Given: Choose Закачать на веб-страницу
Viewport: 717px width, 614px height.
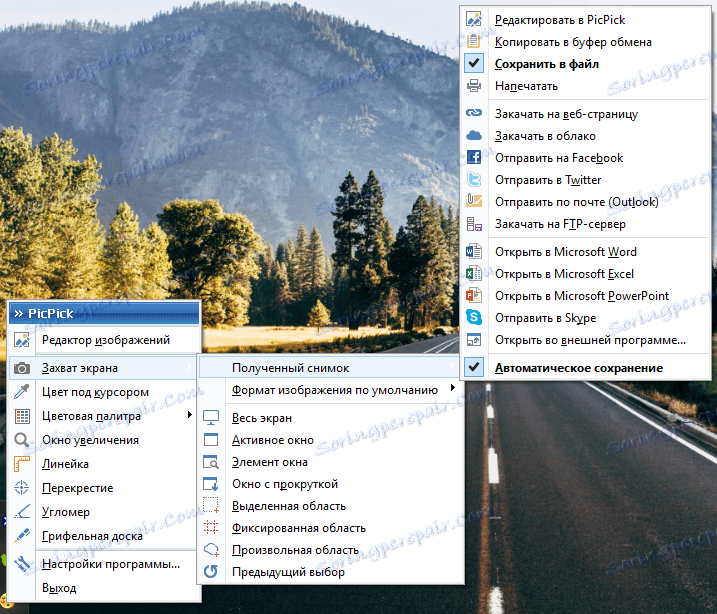Looking at the screenshot, I should [x=586, y=114].
